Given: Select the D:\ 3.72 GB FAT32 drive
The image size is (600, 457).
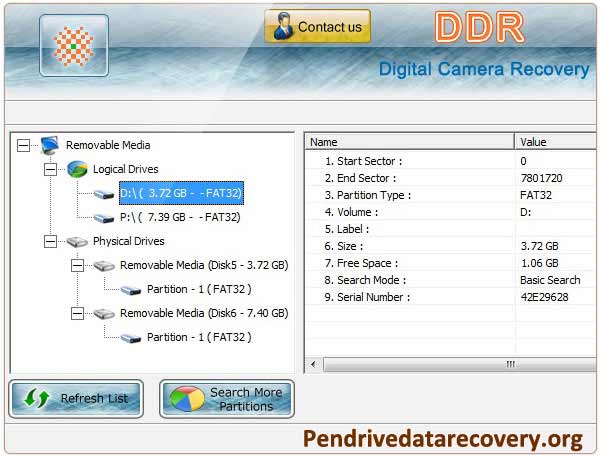Looking at the screenshot, I should pos(180,193).
